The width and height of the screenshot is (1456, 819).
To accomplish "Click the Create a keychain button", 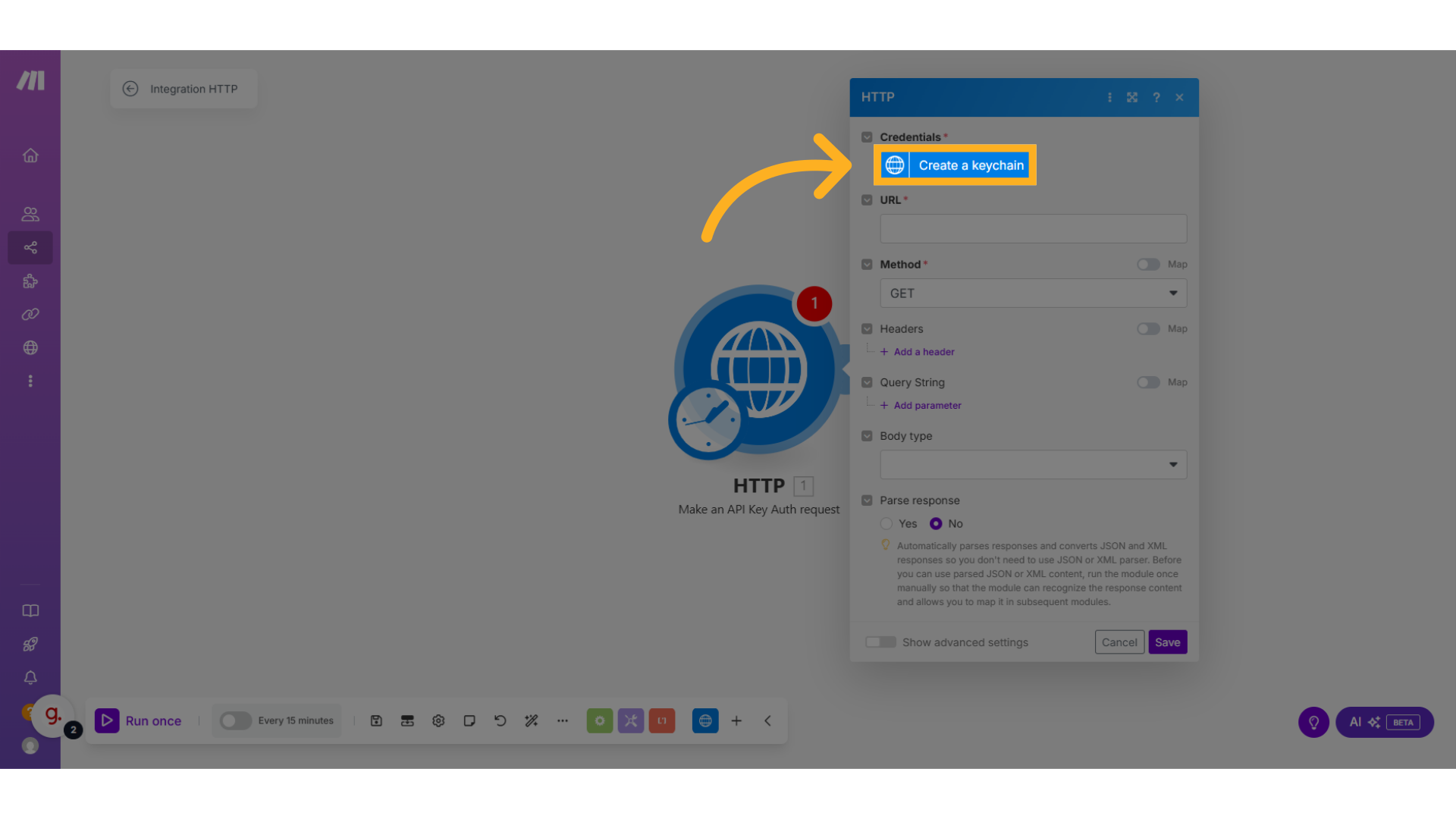I will click(x=955, y=165).
